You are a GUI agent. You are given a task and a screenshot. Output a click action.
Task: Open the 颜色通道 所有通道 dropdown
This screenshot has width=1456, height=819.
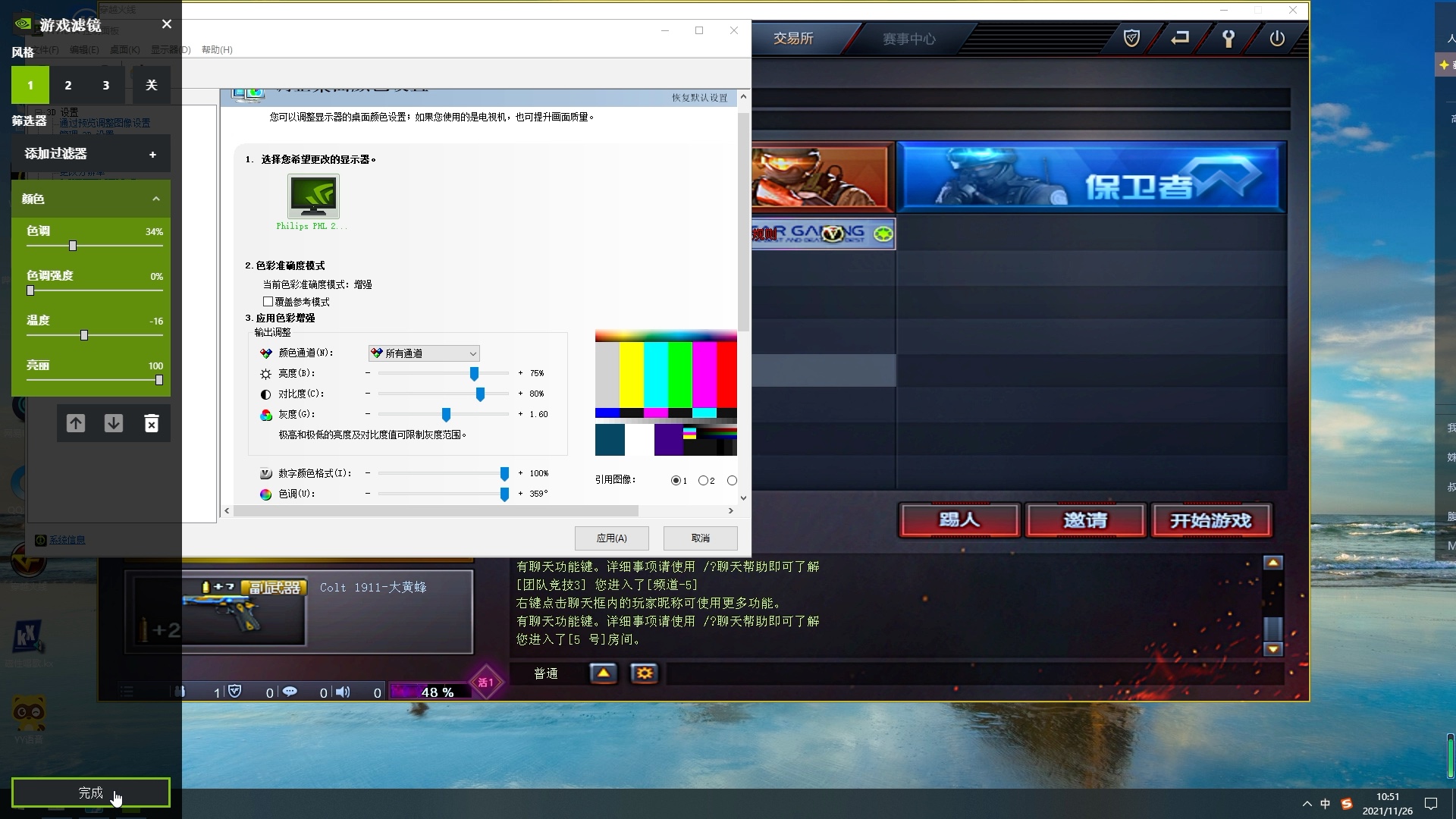(x=424, y=353)
